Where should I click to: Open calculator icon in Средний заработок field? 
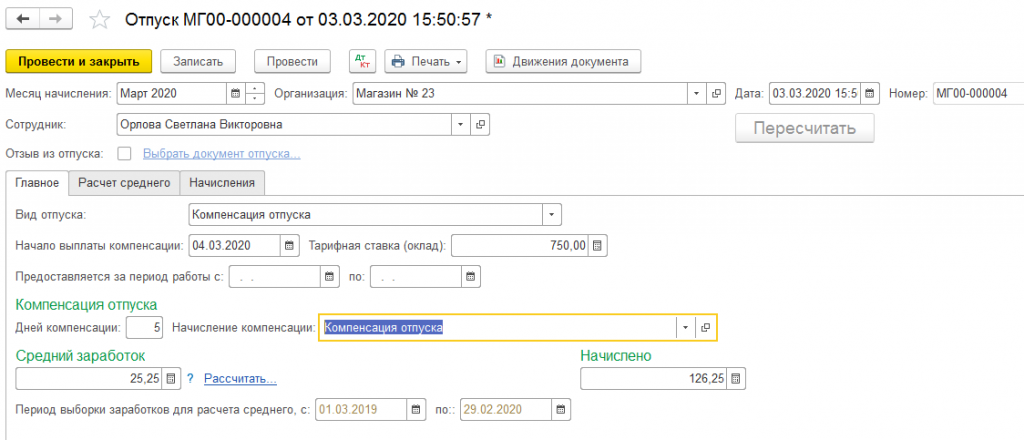pos(171,378)
